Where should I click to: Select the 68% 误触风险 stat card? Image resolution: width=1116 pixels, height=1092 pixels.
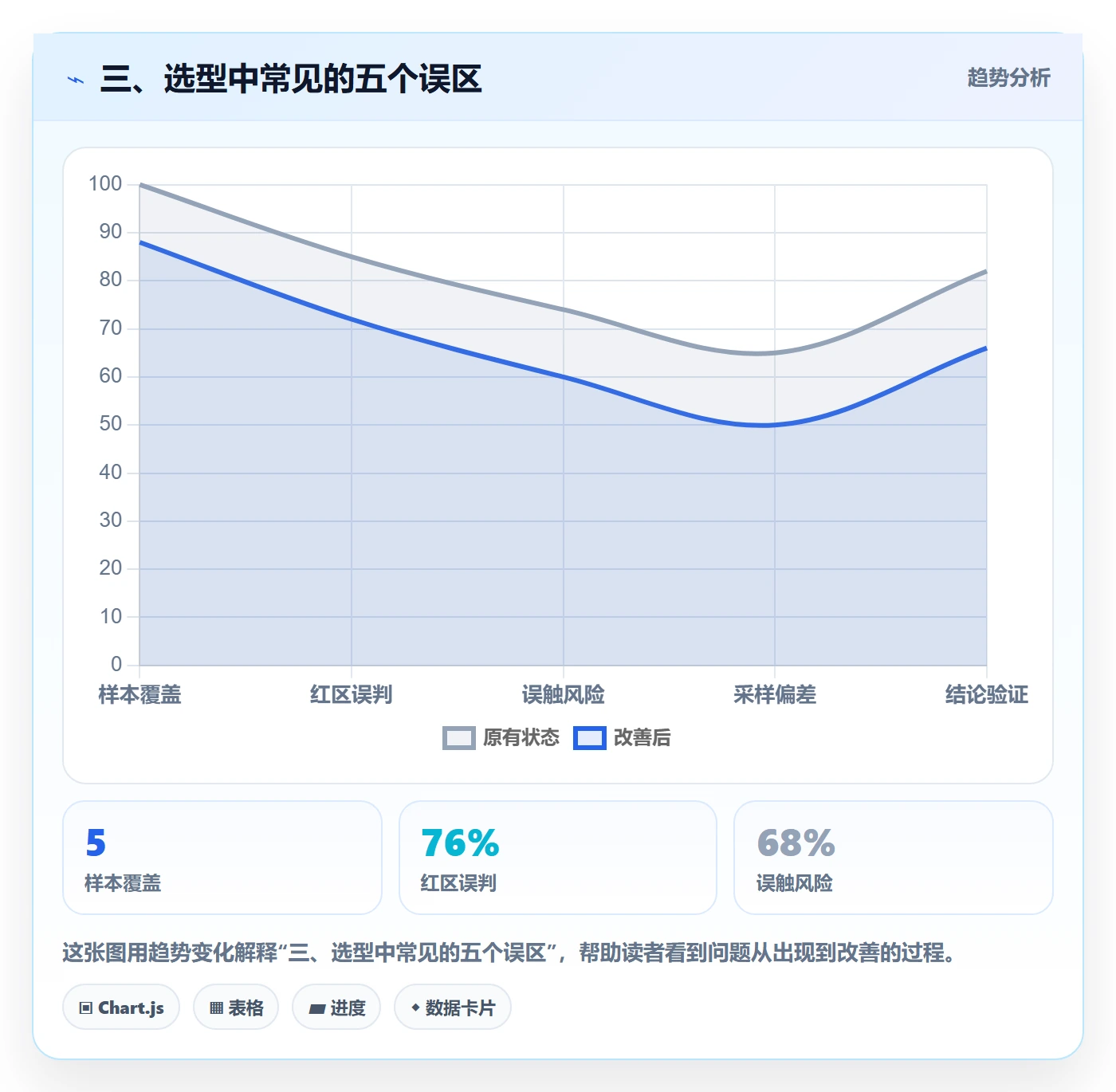[x=894, y=858]
